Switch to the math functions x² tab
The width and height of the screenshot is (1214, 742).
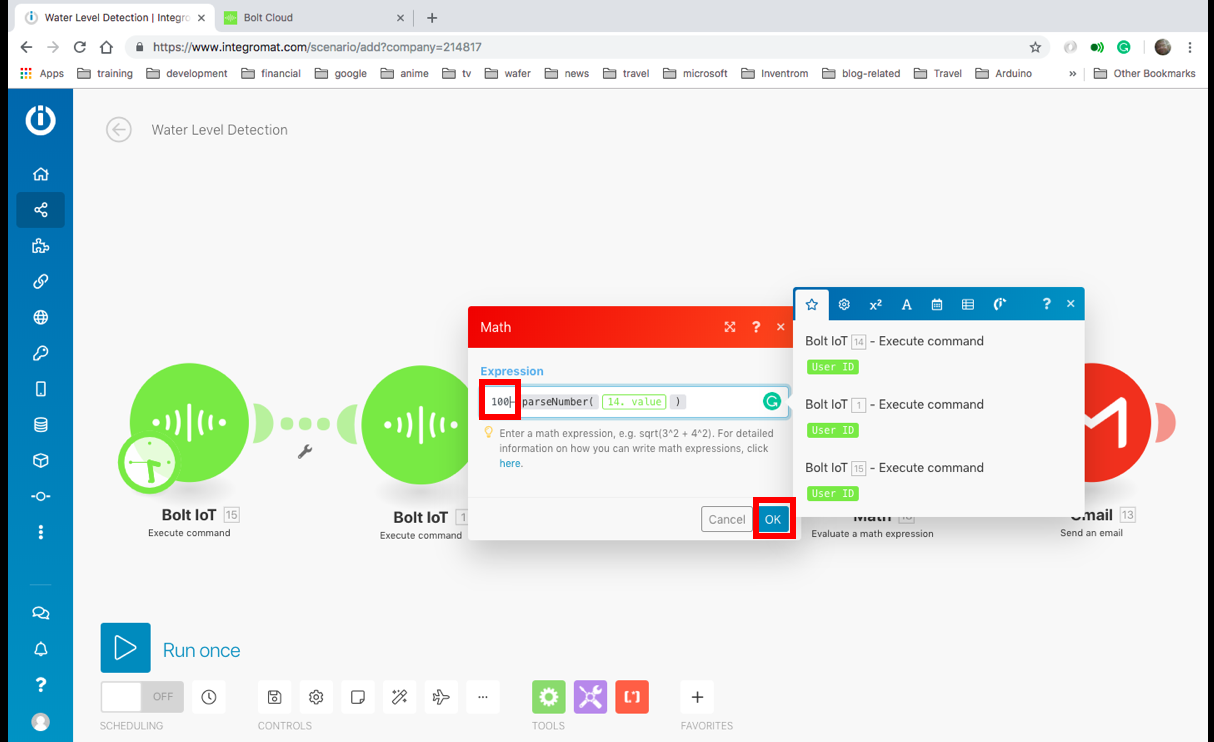875,304
